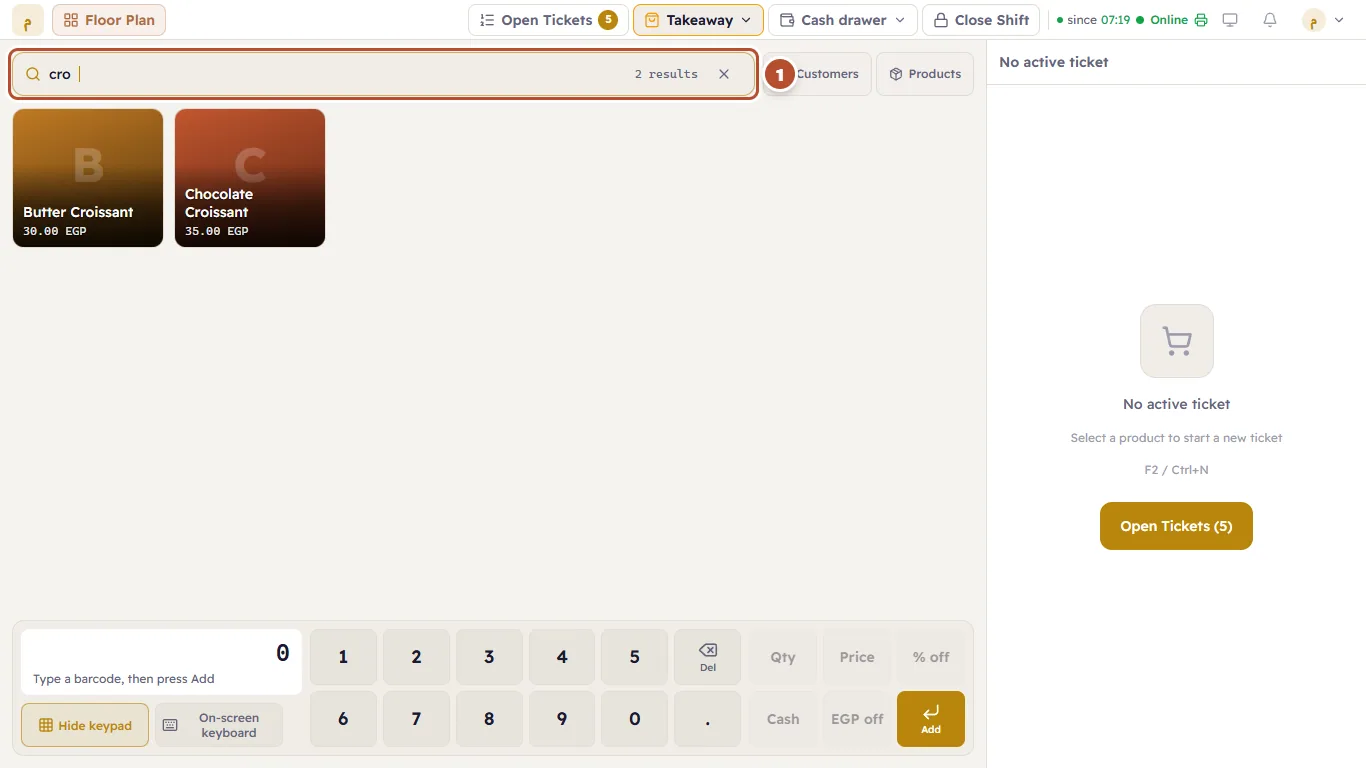Click the app logo in top-left corner
The height and width of the screenshot is (768, 1366).
coord(28,20)
